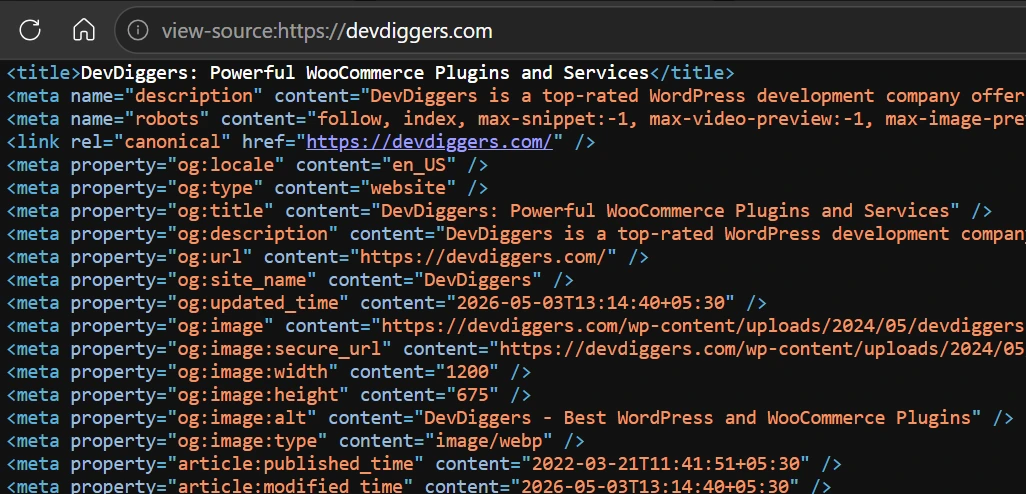This screenshot has height=494, width=1026.
Task: Click the og:site_name value "DevDiggers"
Action: click(x=478, y=280)
